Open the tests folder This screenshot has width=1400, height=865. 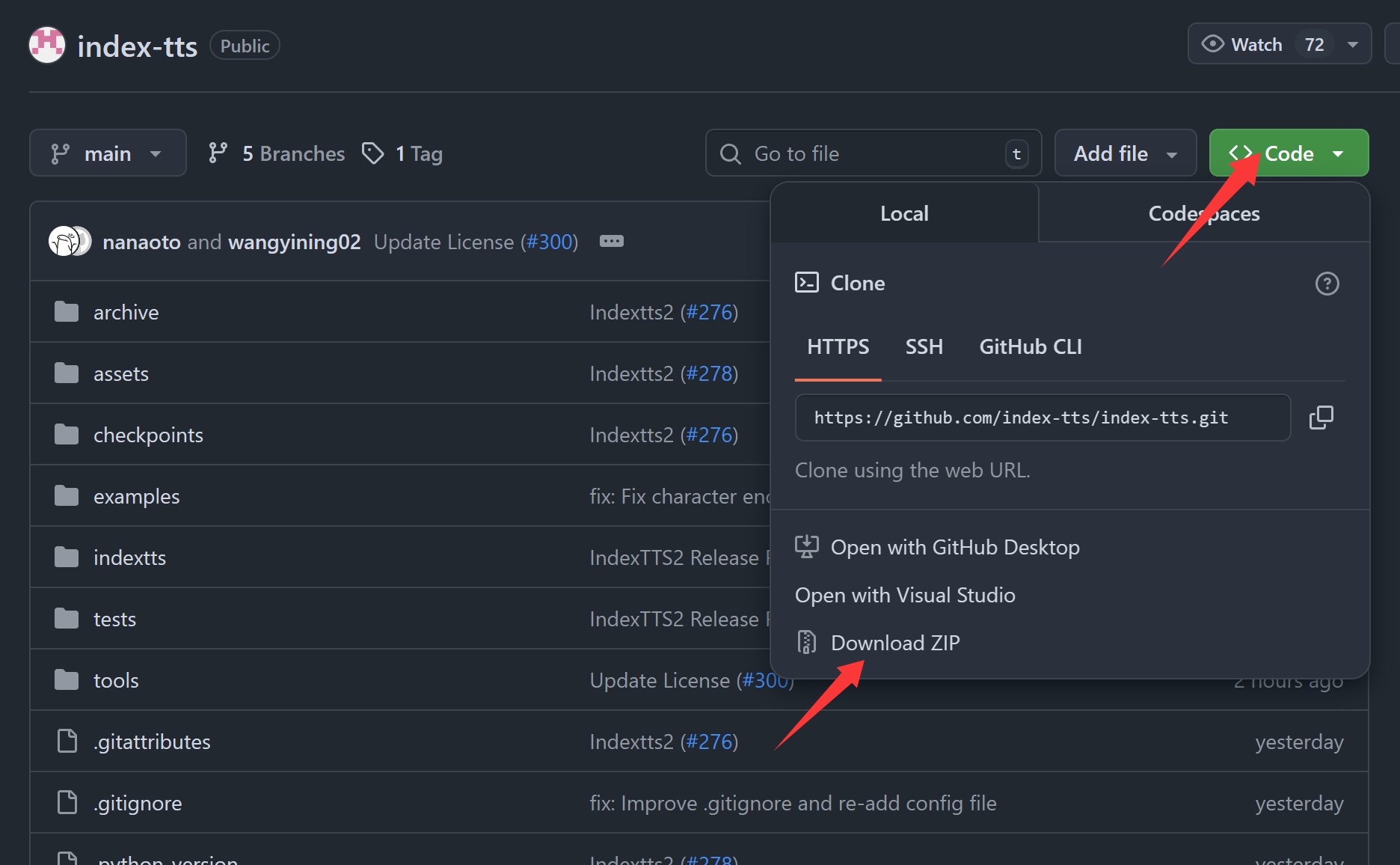[114, 619]
